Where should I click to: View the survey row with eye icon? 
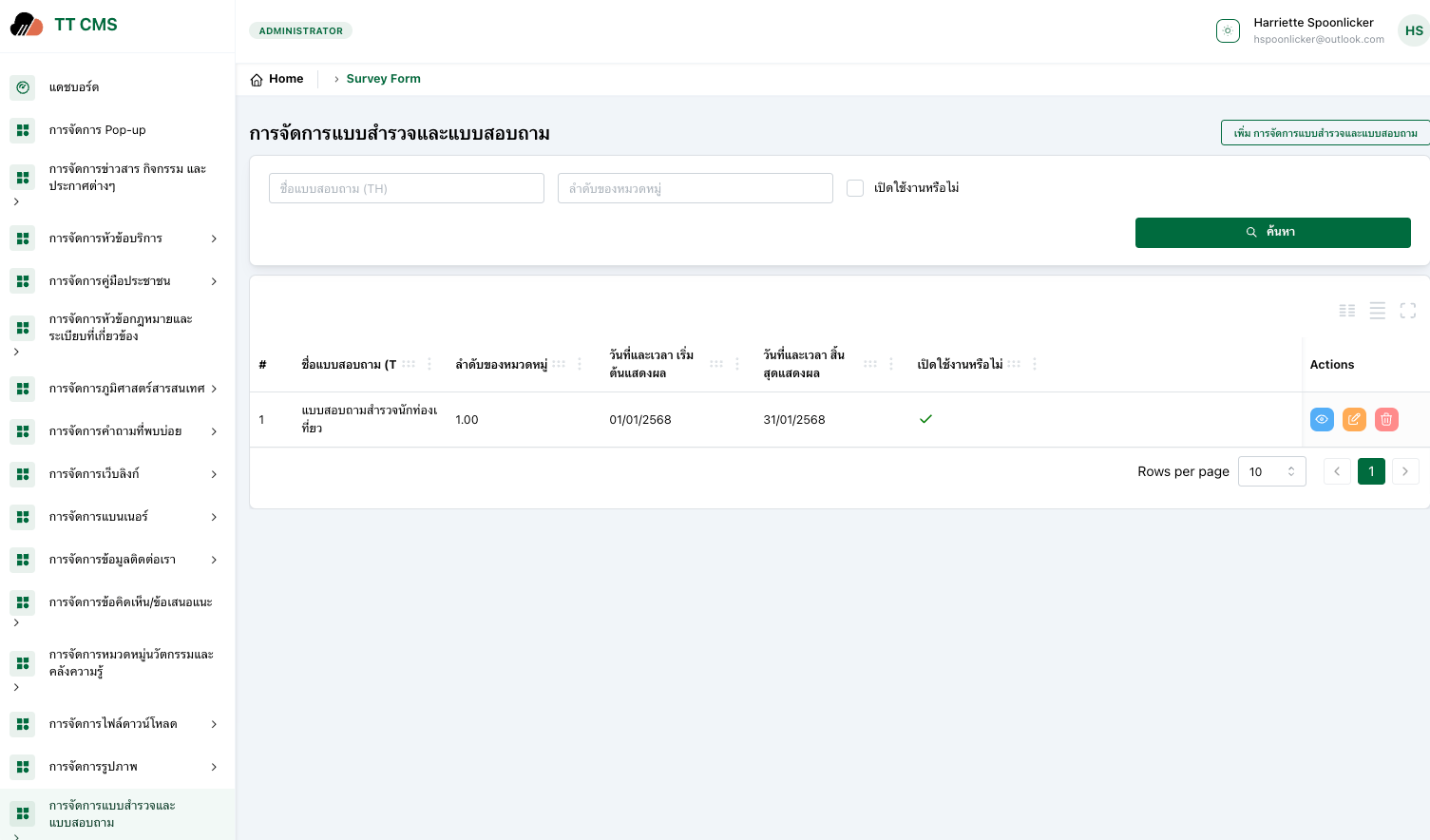tap(1322, 419)
